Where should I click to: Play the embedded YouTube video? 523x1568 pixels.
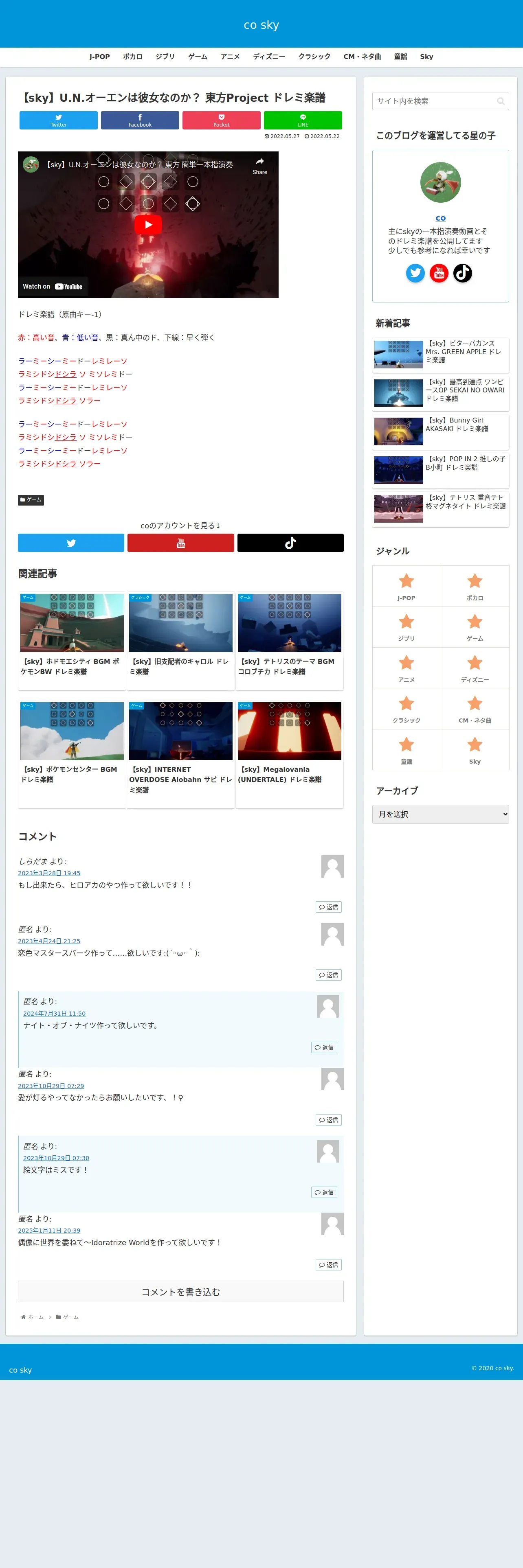point(148,225)
